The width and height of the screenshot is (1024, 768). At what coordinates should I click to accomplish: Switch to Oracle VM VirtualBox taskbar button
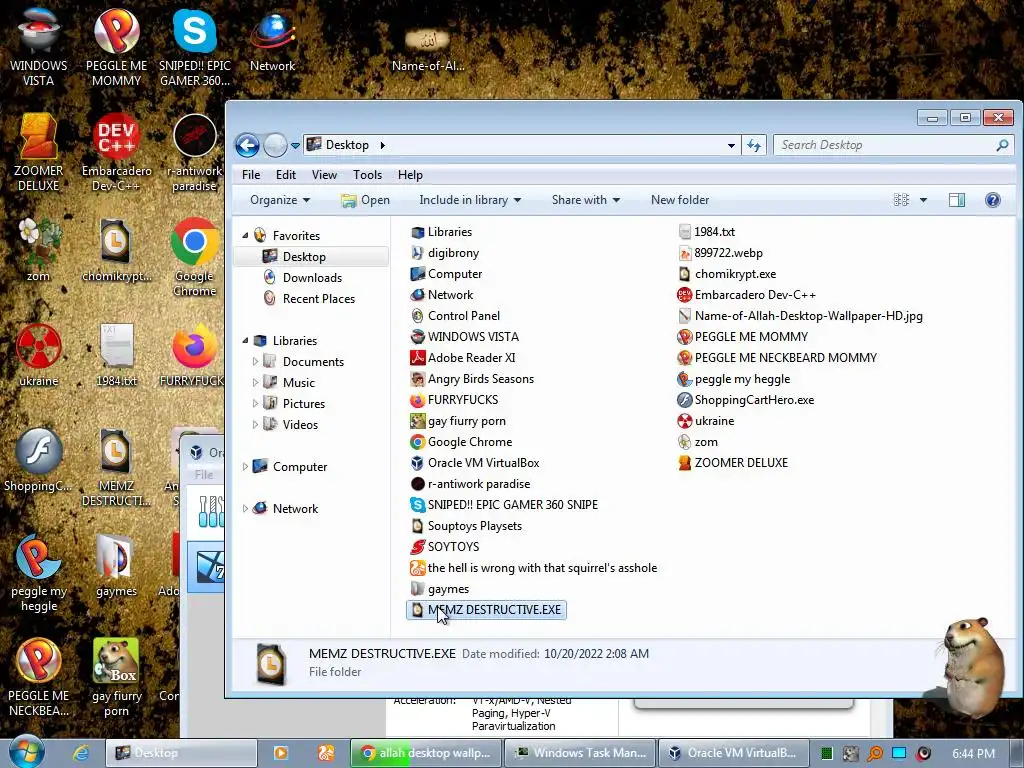(x=733, y=753)
